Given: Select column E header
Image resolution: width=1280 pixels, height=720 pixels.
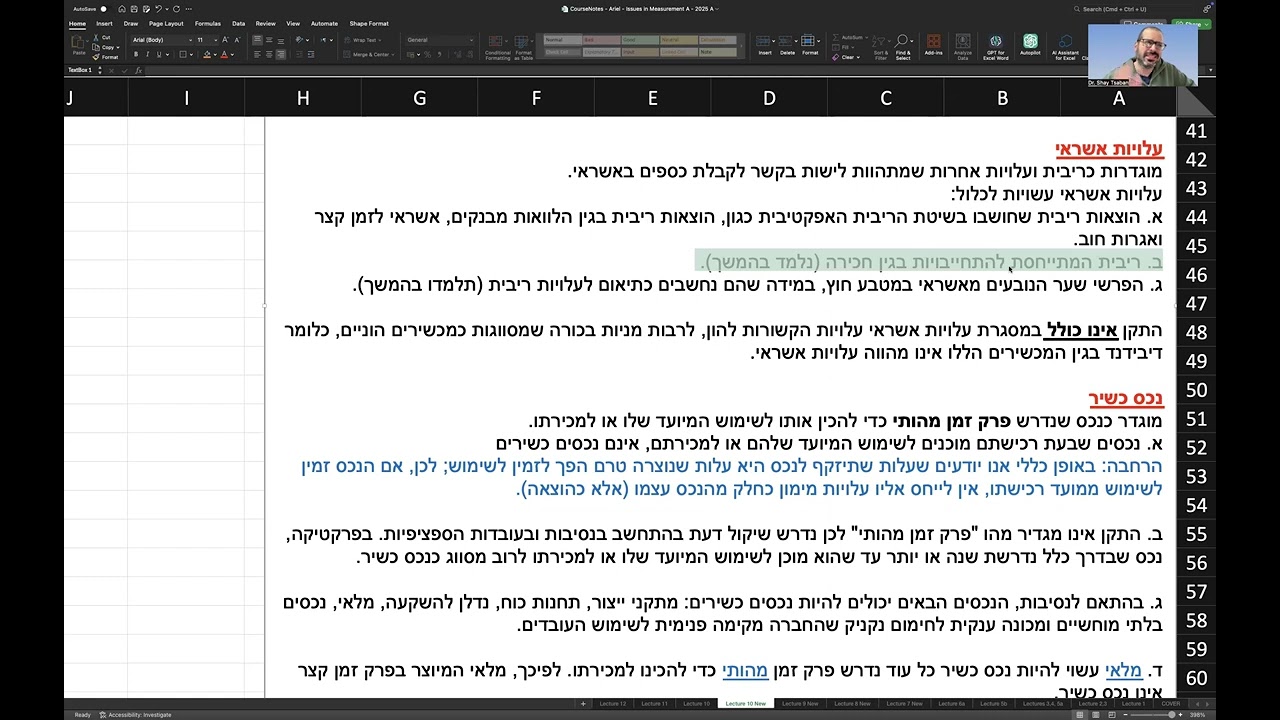Looking at the screenshot, I should click(653, 98).
